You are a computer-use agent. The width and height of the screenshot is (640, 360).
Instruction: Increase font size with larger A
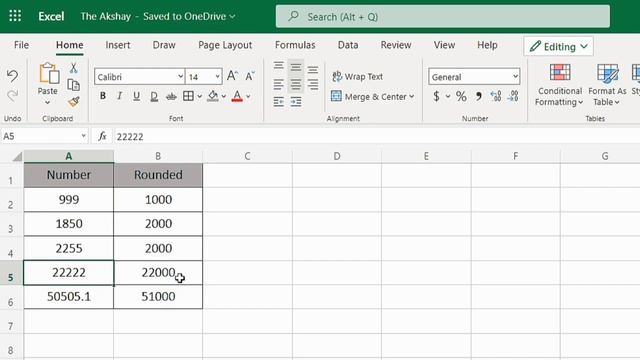[232, 76]
